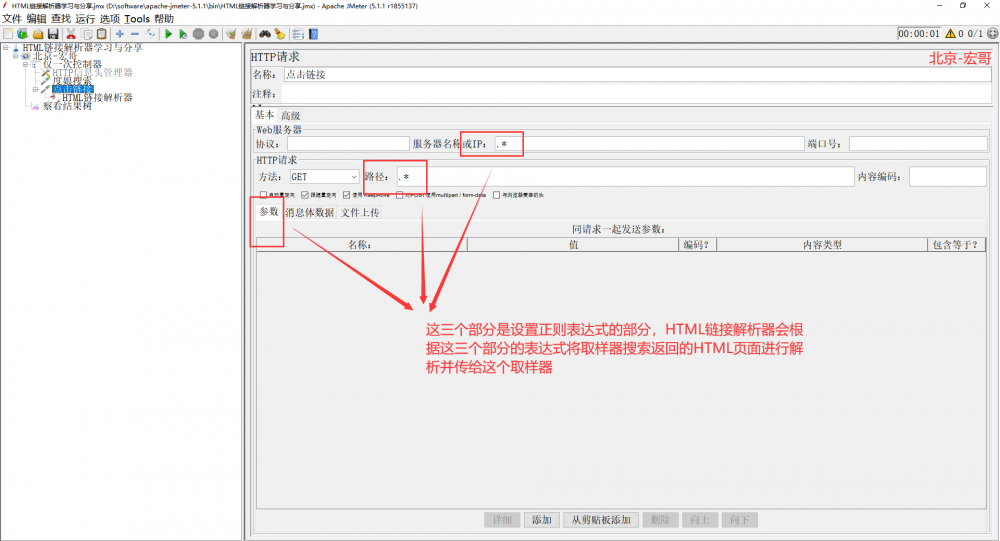
Task: Click Start no pauses icon
Action: tap(183, 34)
